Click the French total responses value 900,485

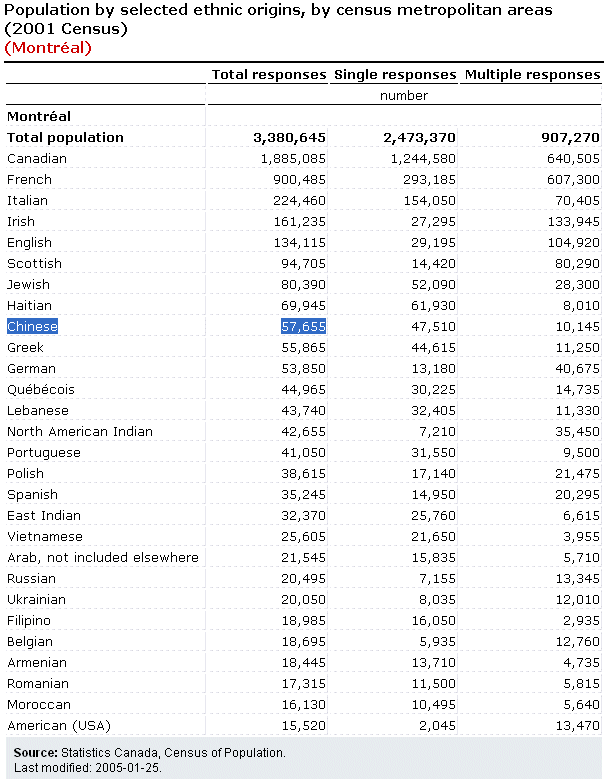[299, 179]
